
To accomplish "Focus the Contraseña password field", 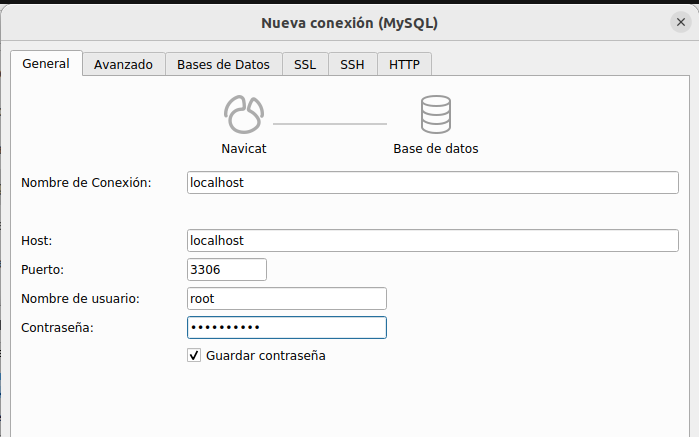I will [x=286, y=327].
